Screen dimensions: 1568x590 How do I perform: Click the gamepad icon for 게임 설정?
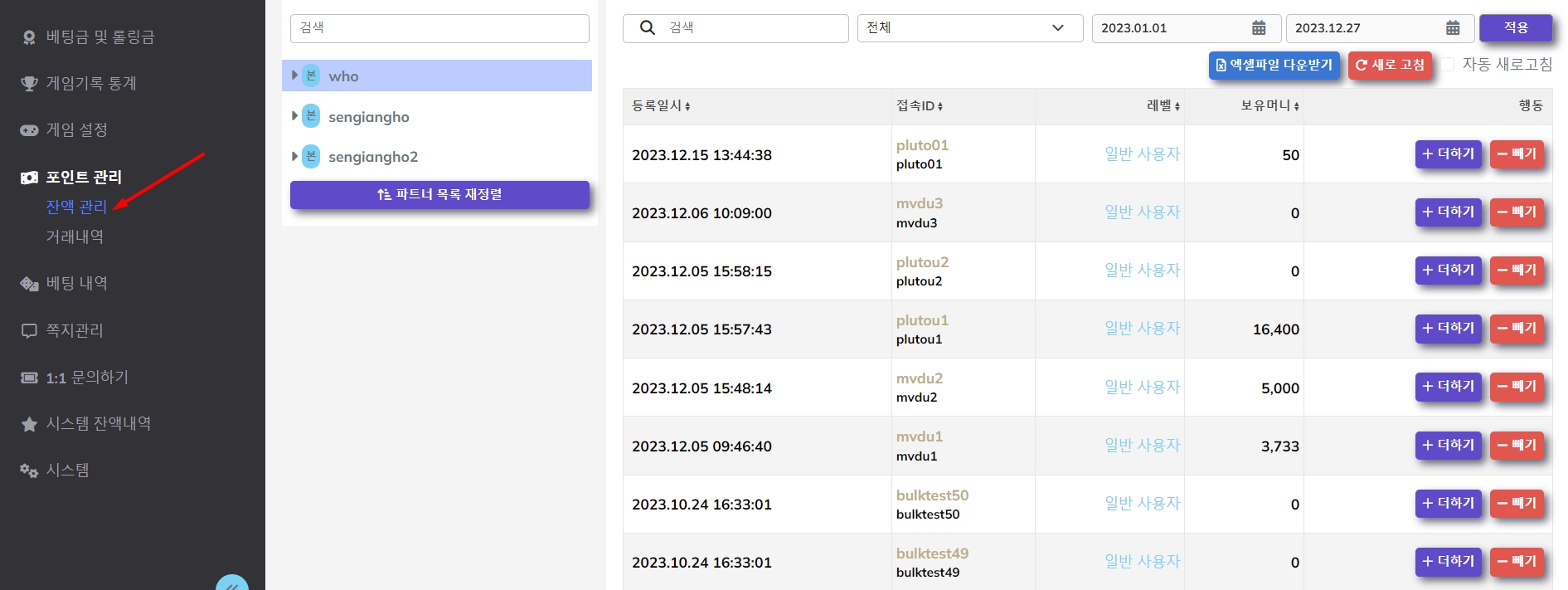coord(29,130)
